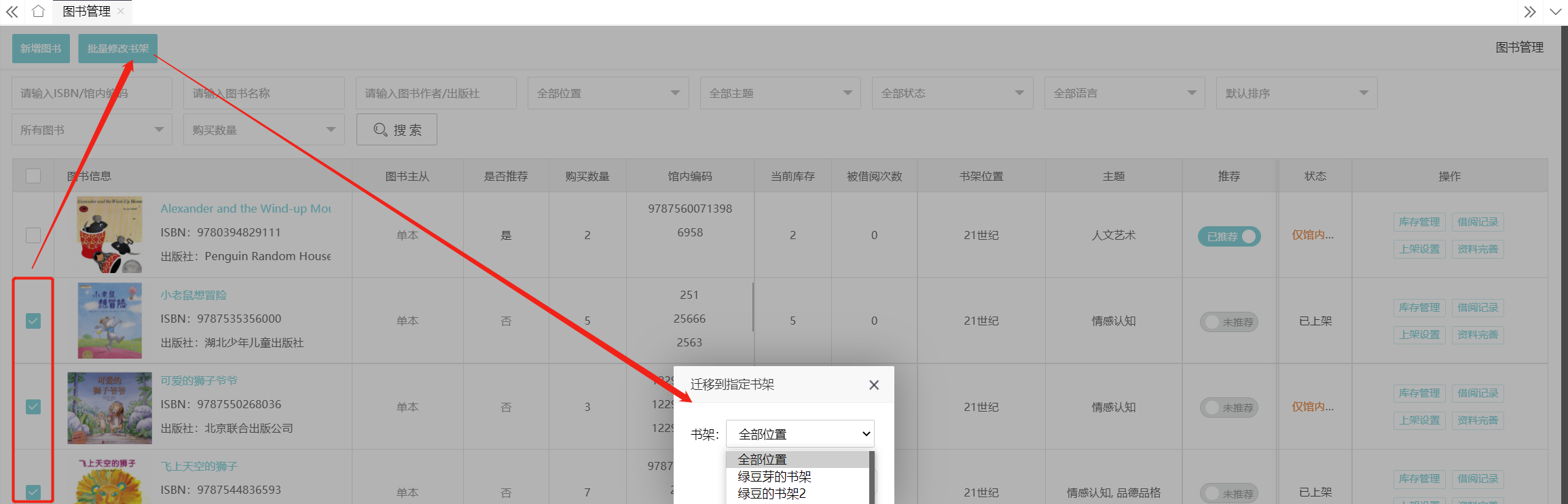
Task: Check the Alexander and the Wind-up Mouse row checkbox
Action: point(33,235)
